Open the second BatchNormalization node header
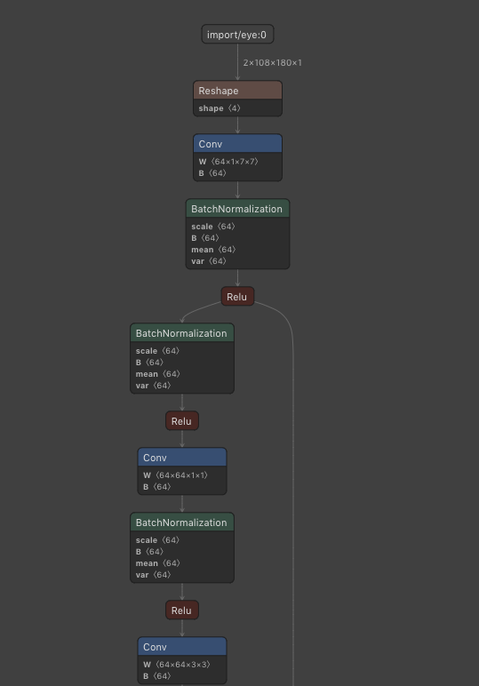The width and height of the screenshot is (479, 686). (x=182, y=333)
